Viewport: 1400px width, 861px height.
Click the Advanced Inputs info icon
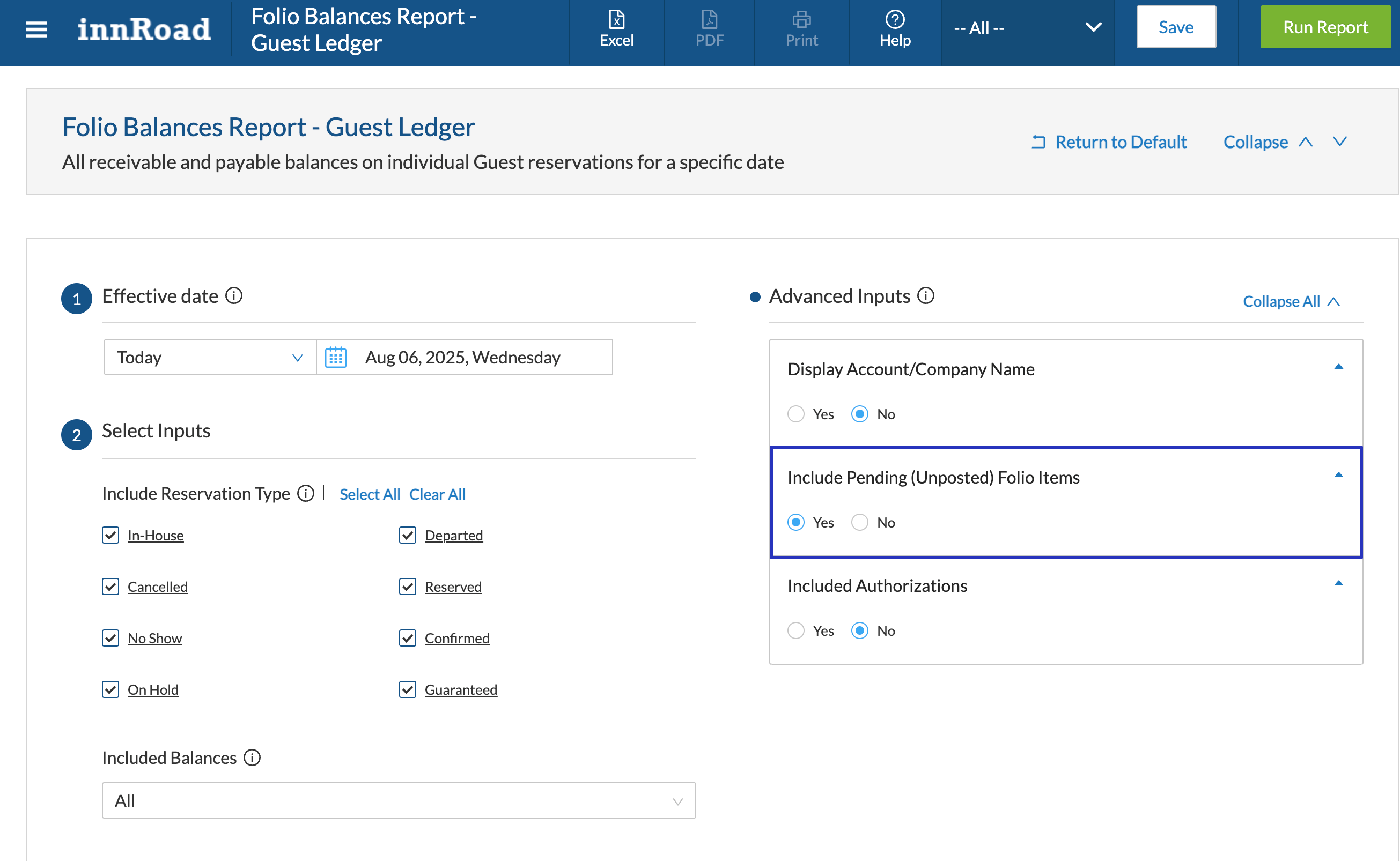925,295
